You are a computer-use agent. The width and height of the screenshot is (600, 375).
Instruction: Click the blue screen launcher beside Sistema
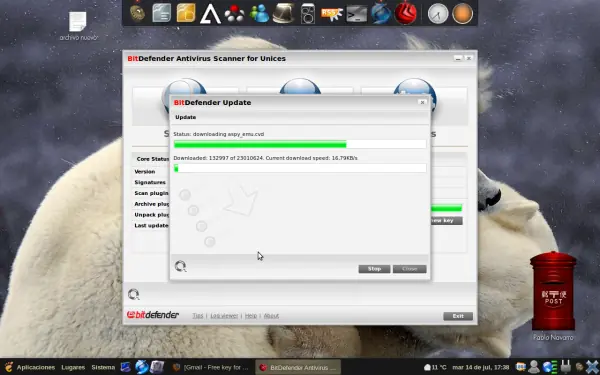[x=126, y=367]
